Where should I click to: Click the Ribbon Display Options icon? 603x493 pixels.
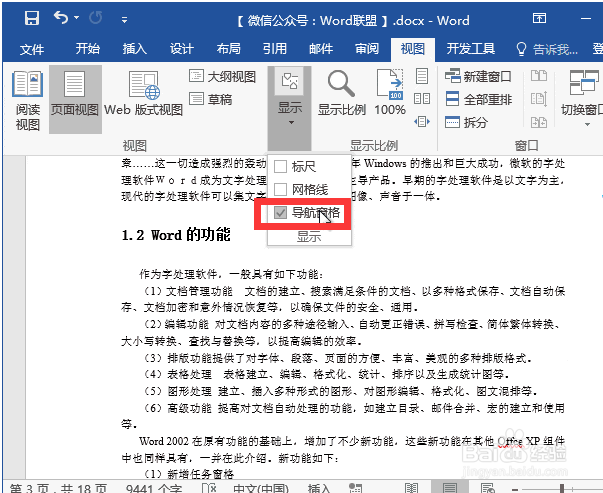(x=539, y=18)
